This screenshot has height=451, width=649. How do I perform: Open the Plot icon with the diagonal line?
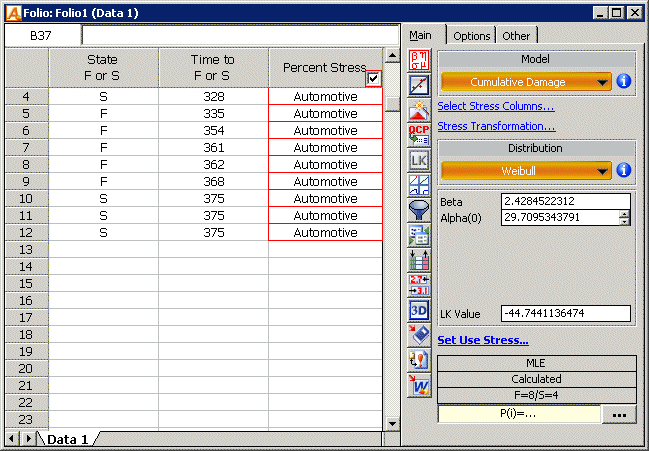point(419,84)
